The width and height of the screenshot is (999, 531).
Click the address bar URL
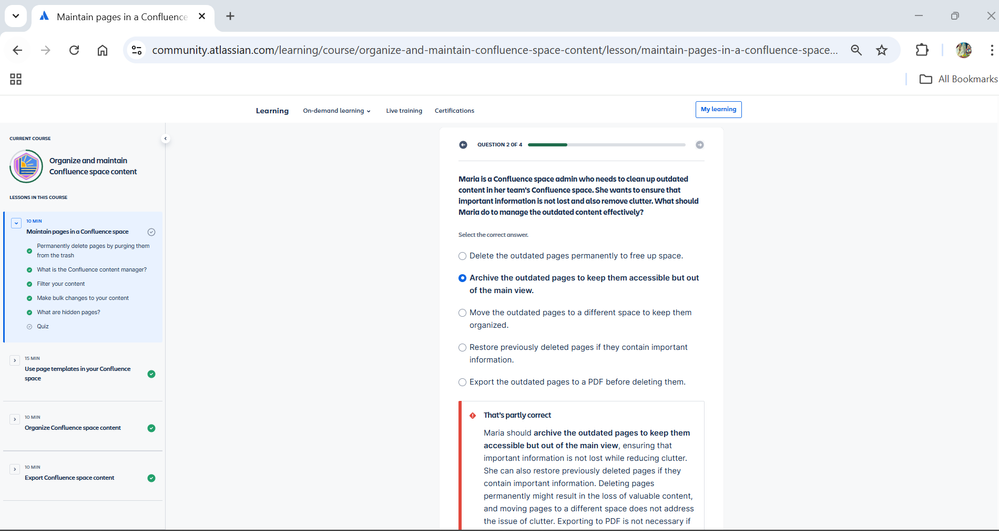[x=495, y=50]
